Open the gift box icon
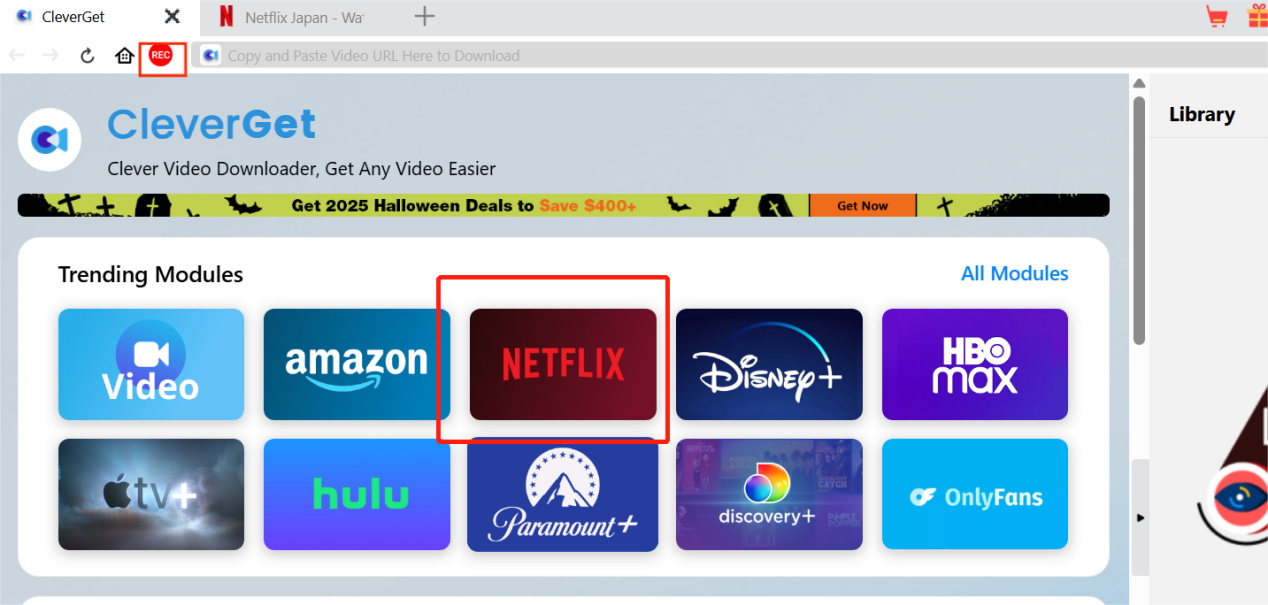The image size is (1268, 605). click(x=1257, y=16)
